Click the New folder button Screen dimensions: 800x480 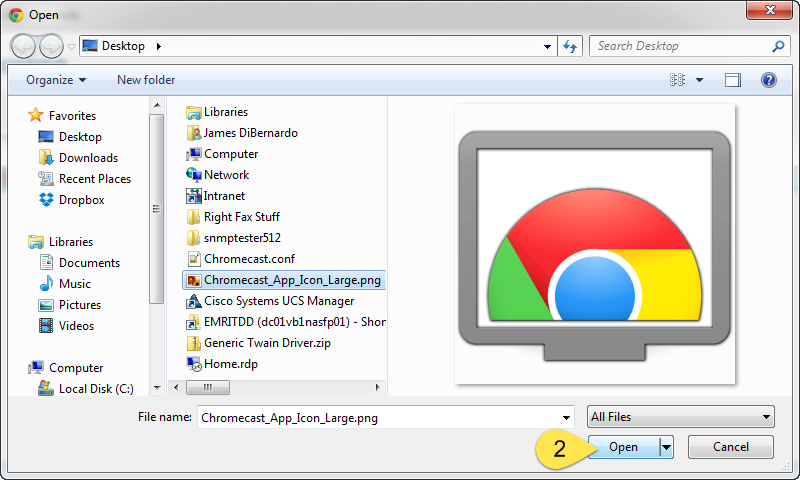point(146,80)
